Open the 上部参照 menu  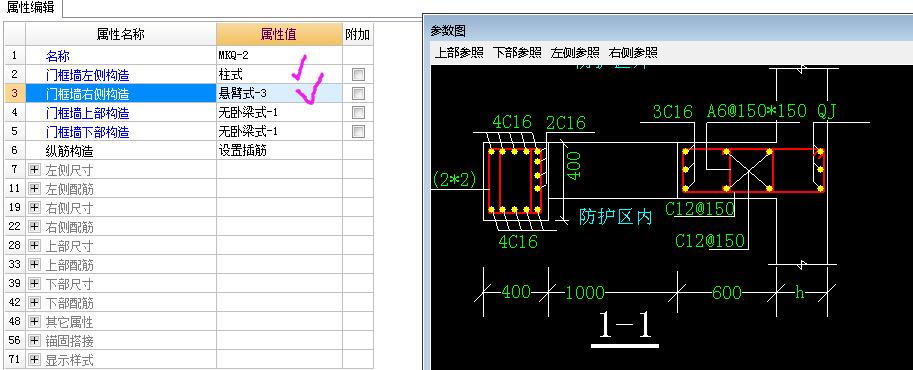(459, 52)
